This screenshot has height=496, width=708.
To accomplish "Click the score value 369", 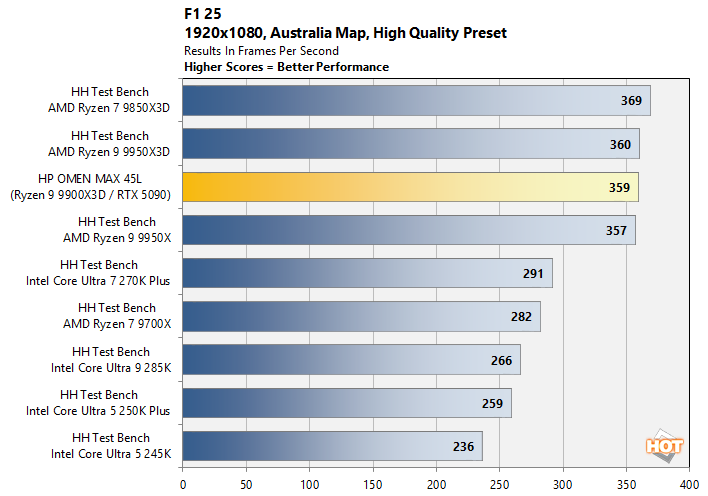I will point(631,101).
